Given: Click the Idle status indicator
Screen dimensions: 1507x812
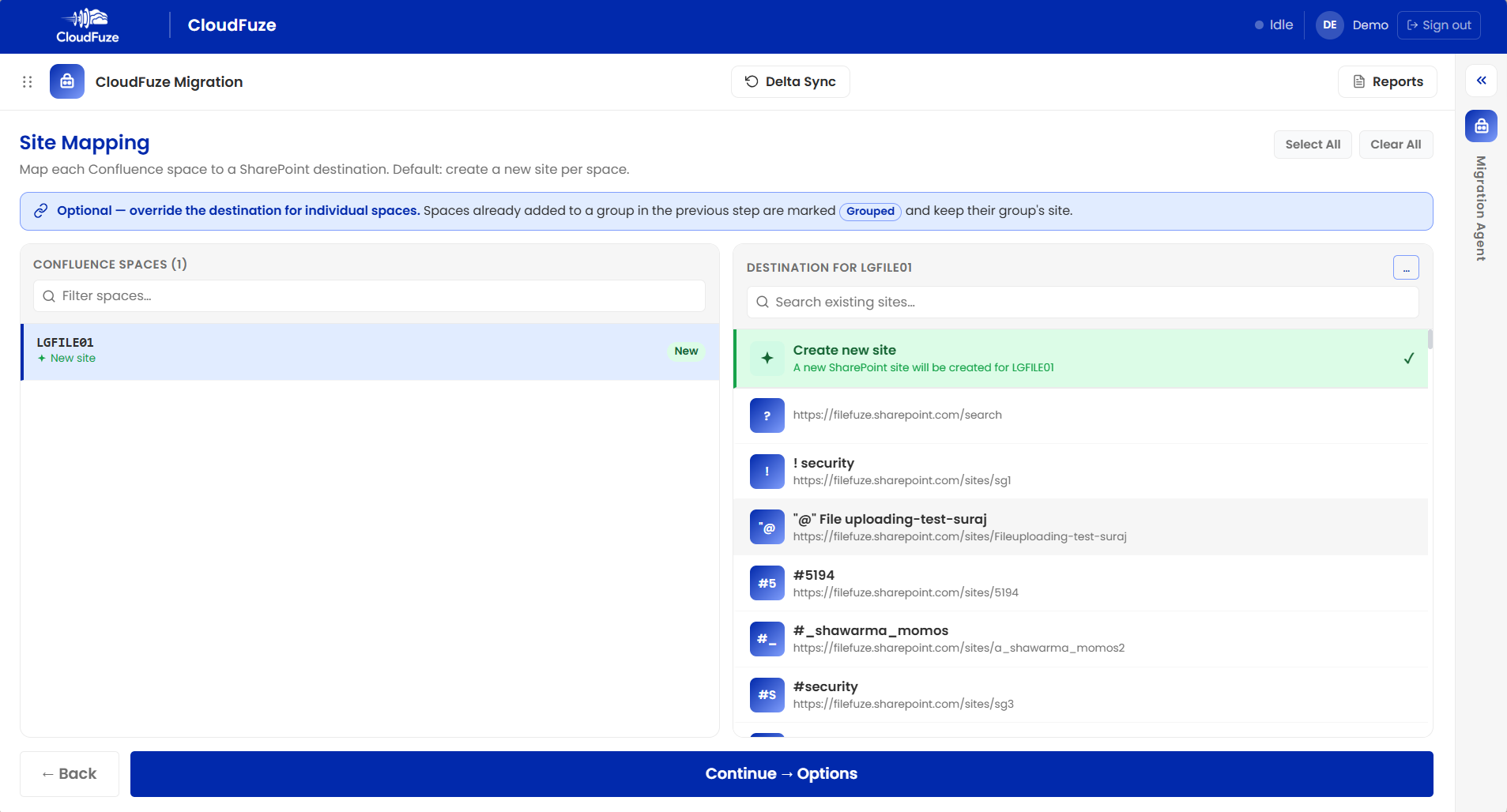Looking at the screenshot, I should pos(1274,25).
